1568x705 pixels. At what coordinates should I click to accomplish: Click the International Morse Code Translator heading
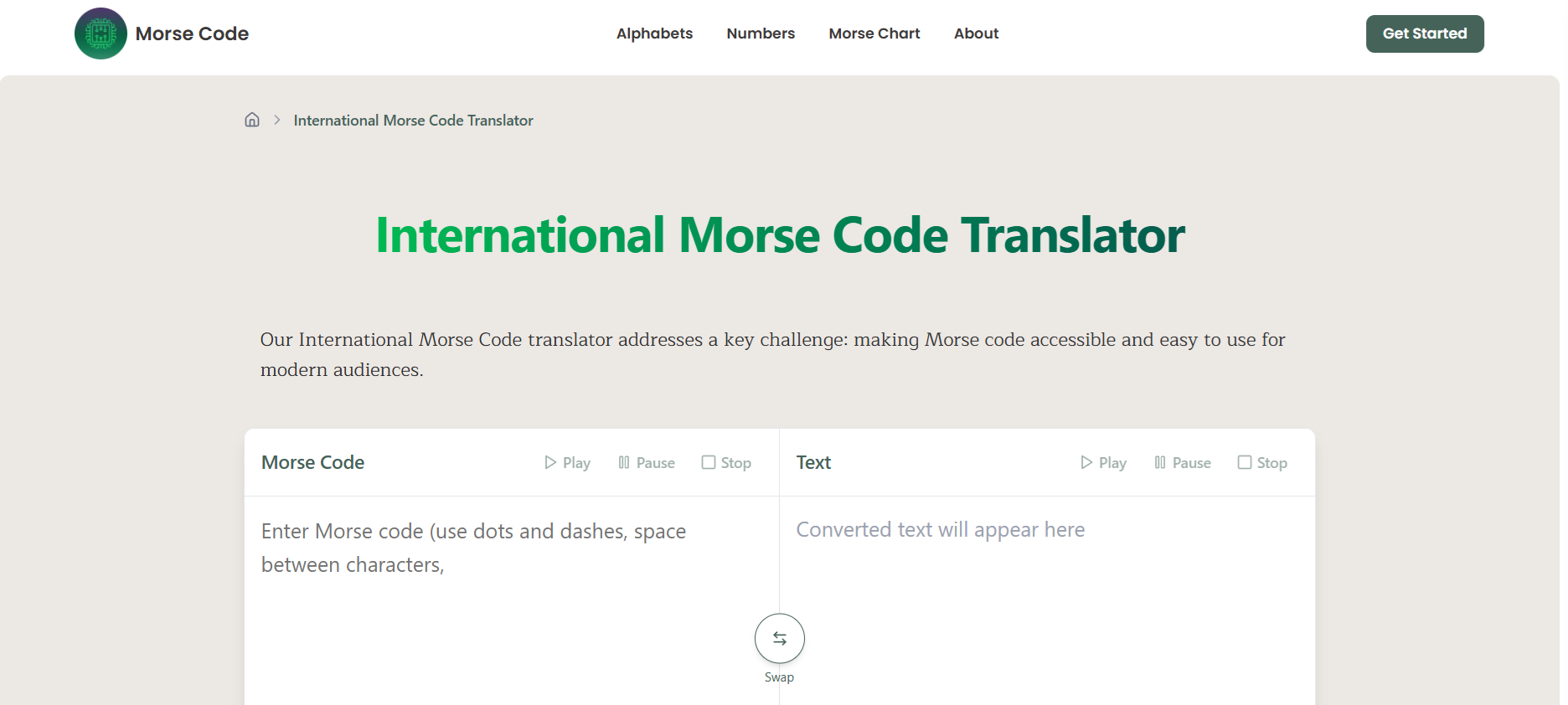tap(780, 235)
